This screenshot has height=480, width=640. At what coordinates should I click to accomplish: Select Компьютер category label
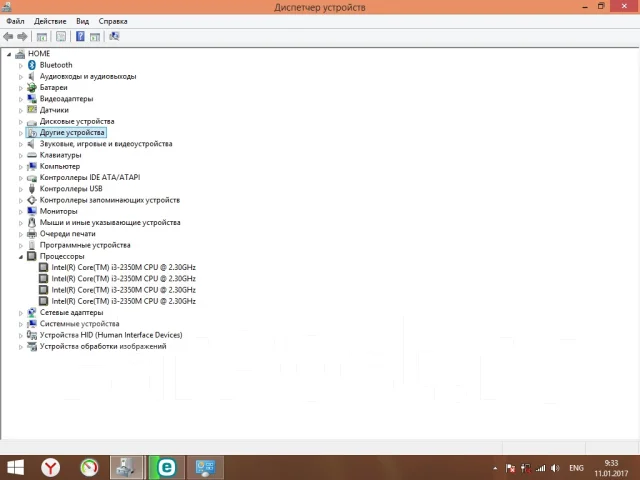(x=60, y=166)
